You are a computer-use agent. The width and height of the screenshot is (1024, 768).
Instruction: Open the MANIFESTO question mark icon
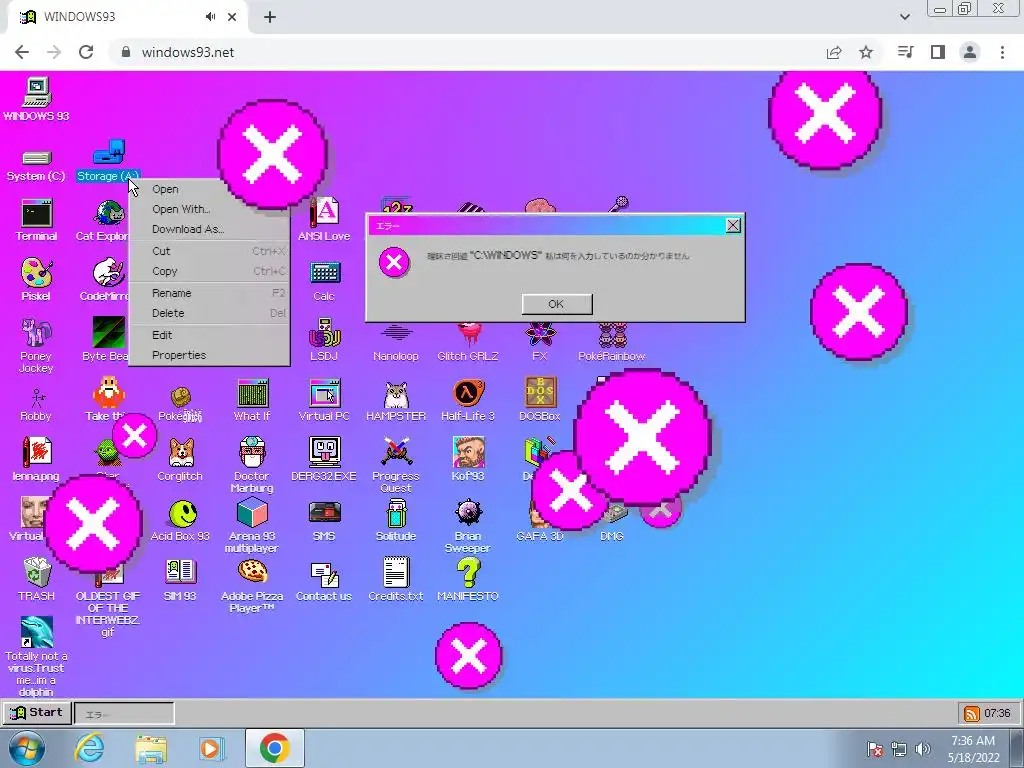pos(468,572)
